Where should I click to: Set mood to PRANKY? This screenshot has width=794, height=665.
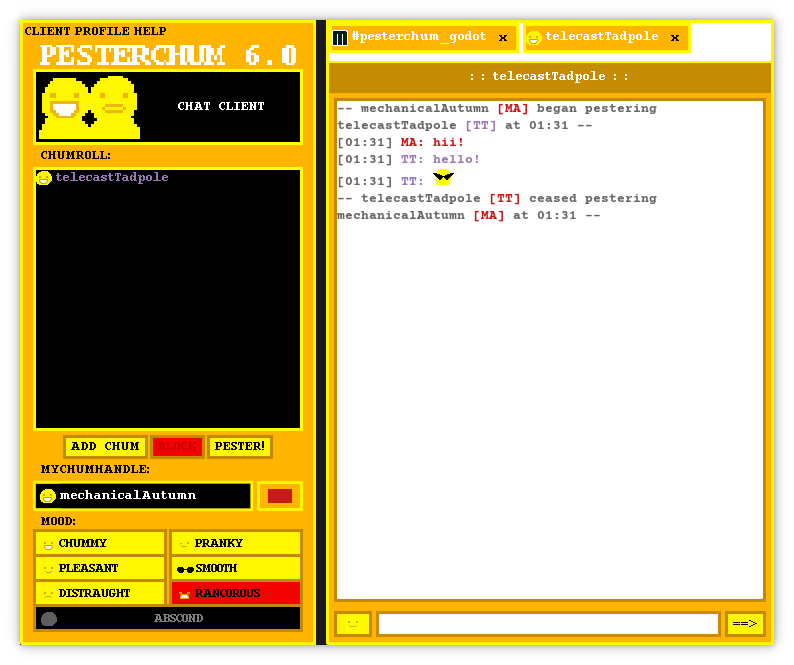pos(235,543)
